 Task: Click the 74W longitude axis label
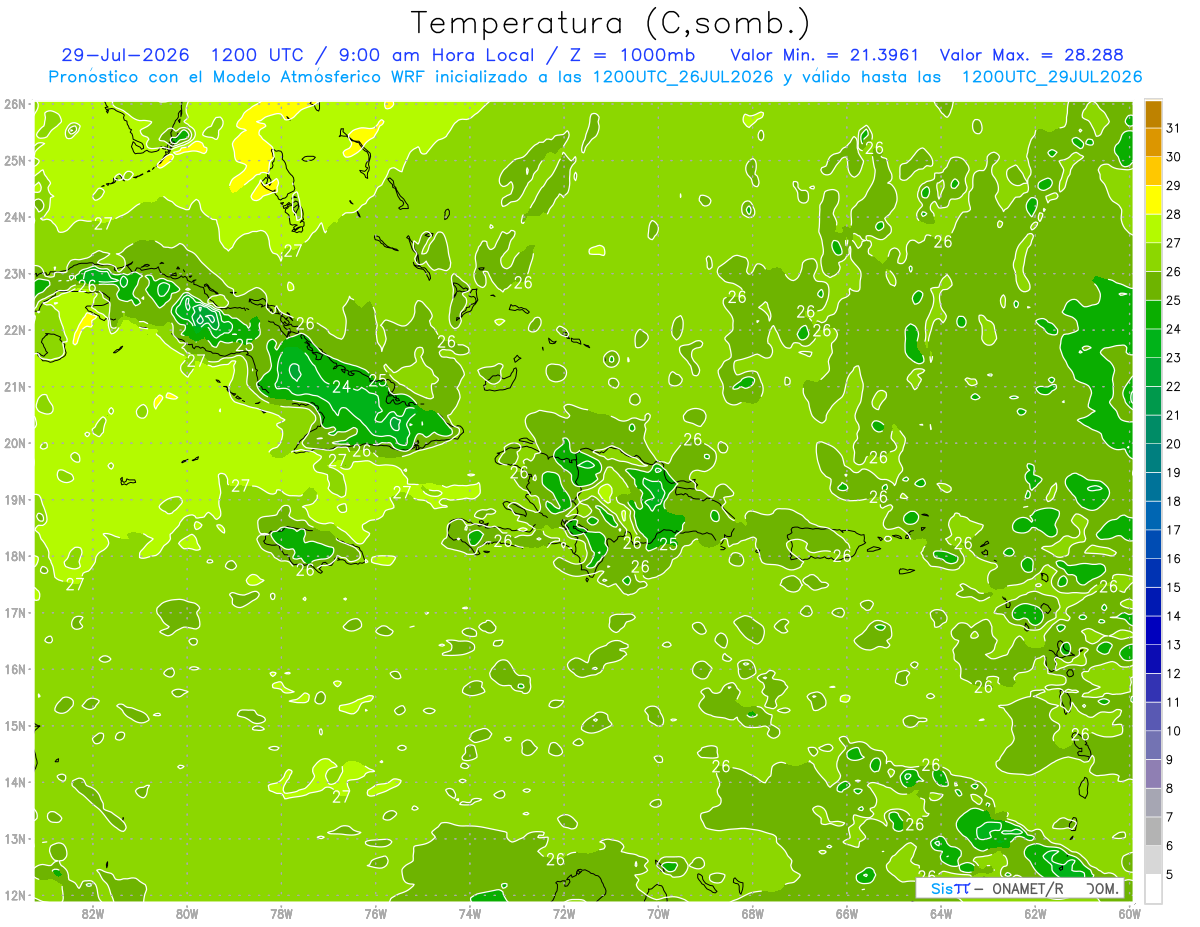tap(470, 912)
